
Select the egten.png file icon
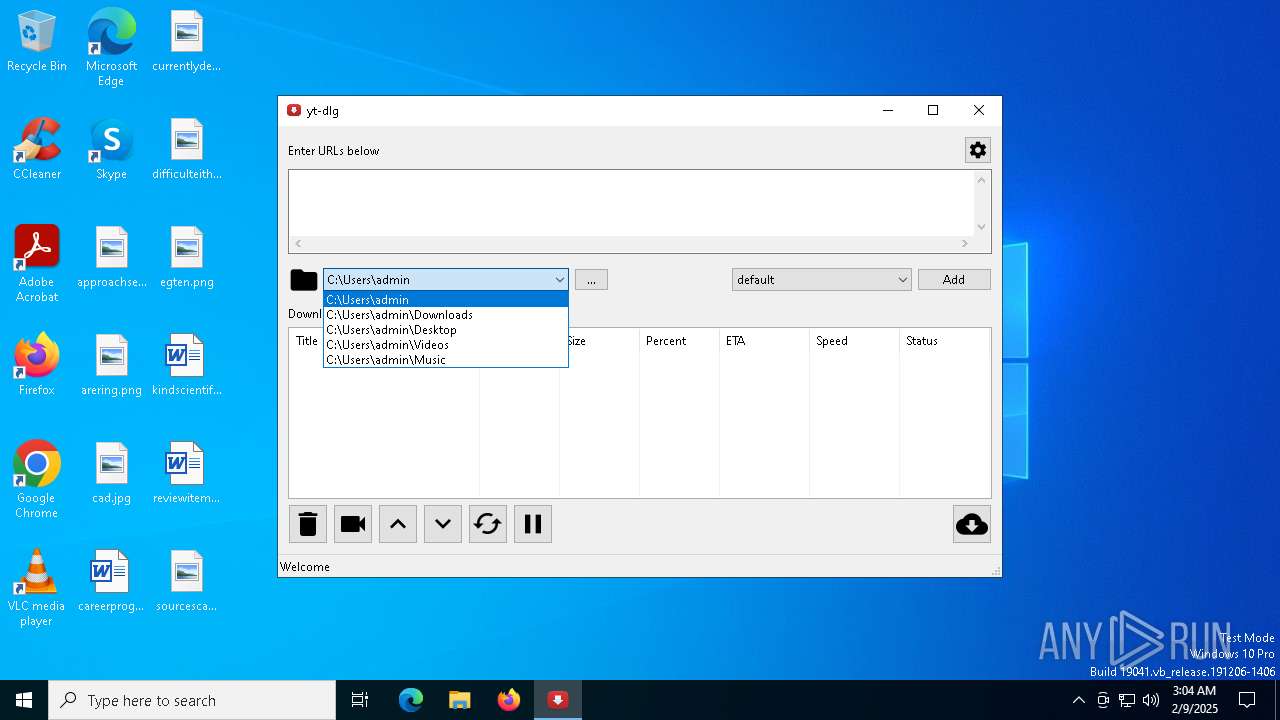[x=187, y=257]
